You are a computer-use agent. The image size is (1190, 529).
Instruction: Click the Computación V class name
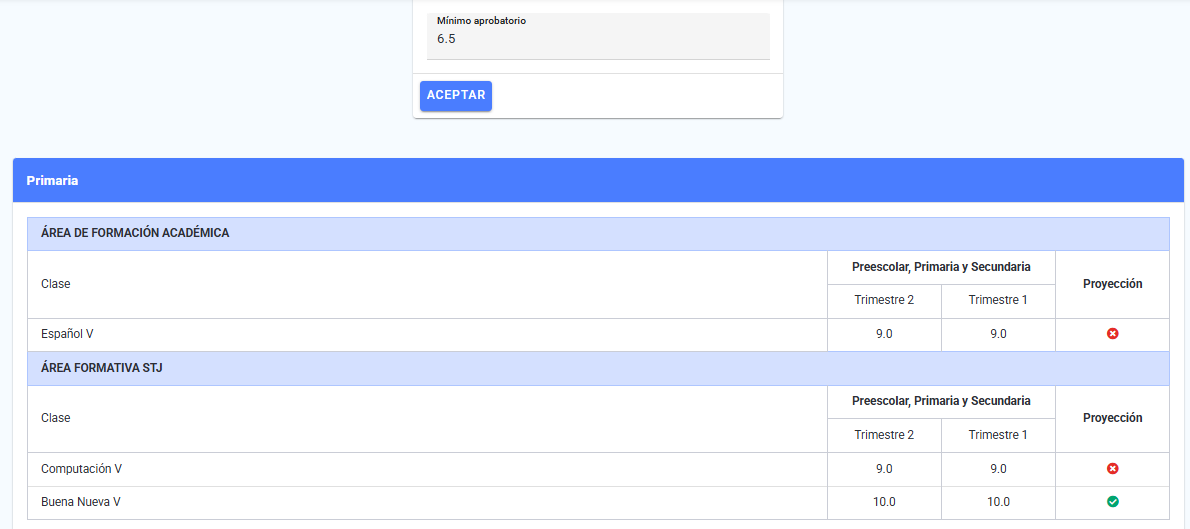(81, 469)
